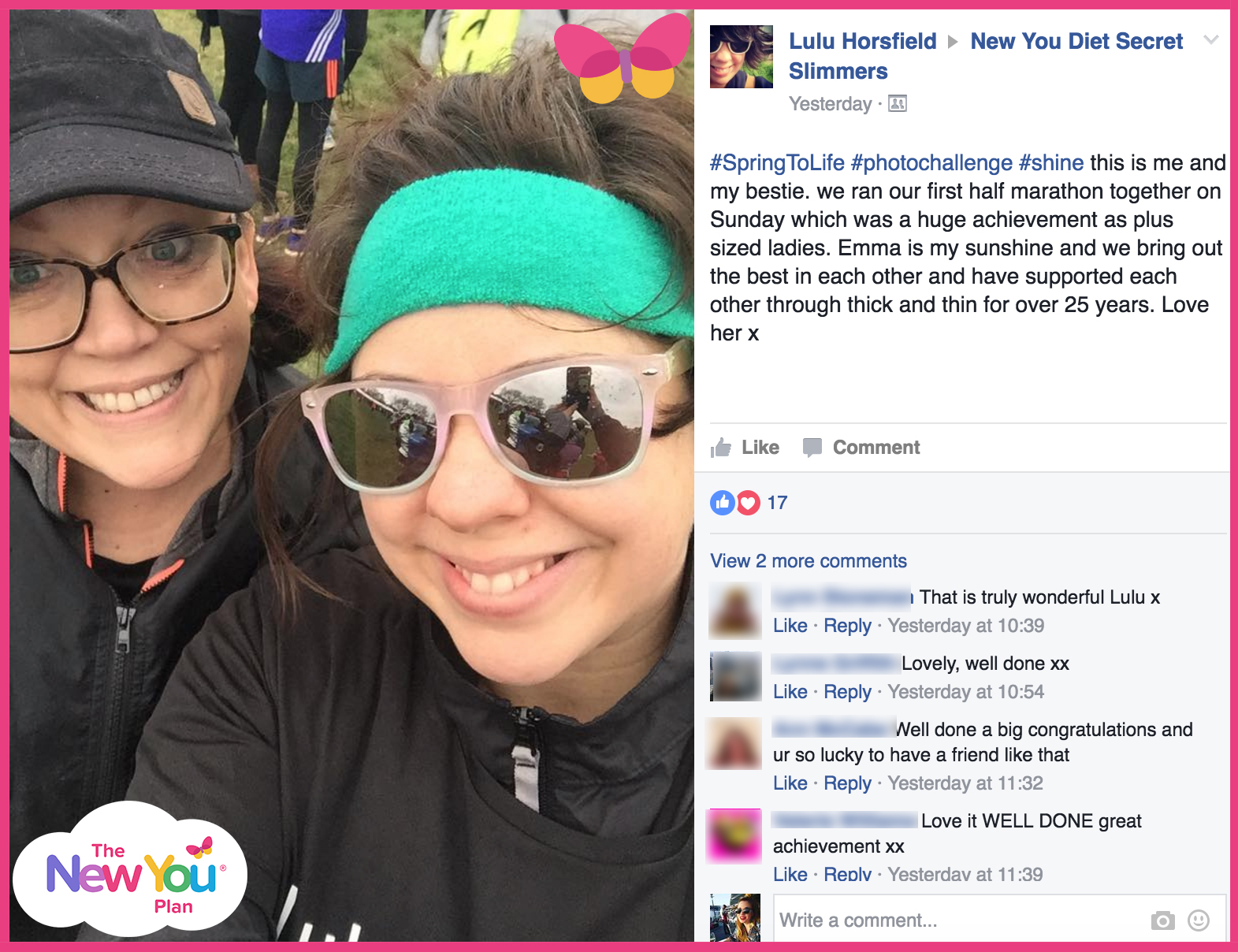The width and height of the screenshot is (1238, 952).
Task: Click the group privacy audience icon
Action: tap(898, 103)
